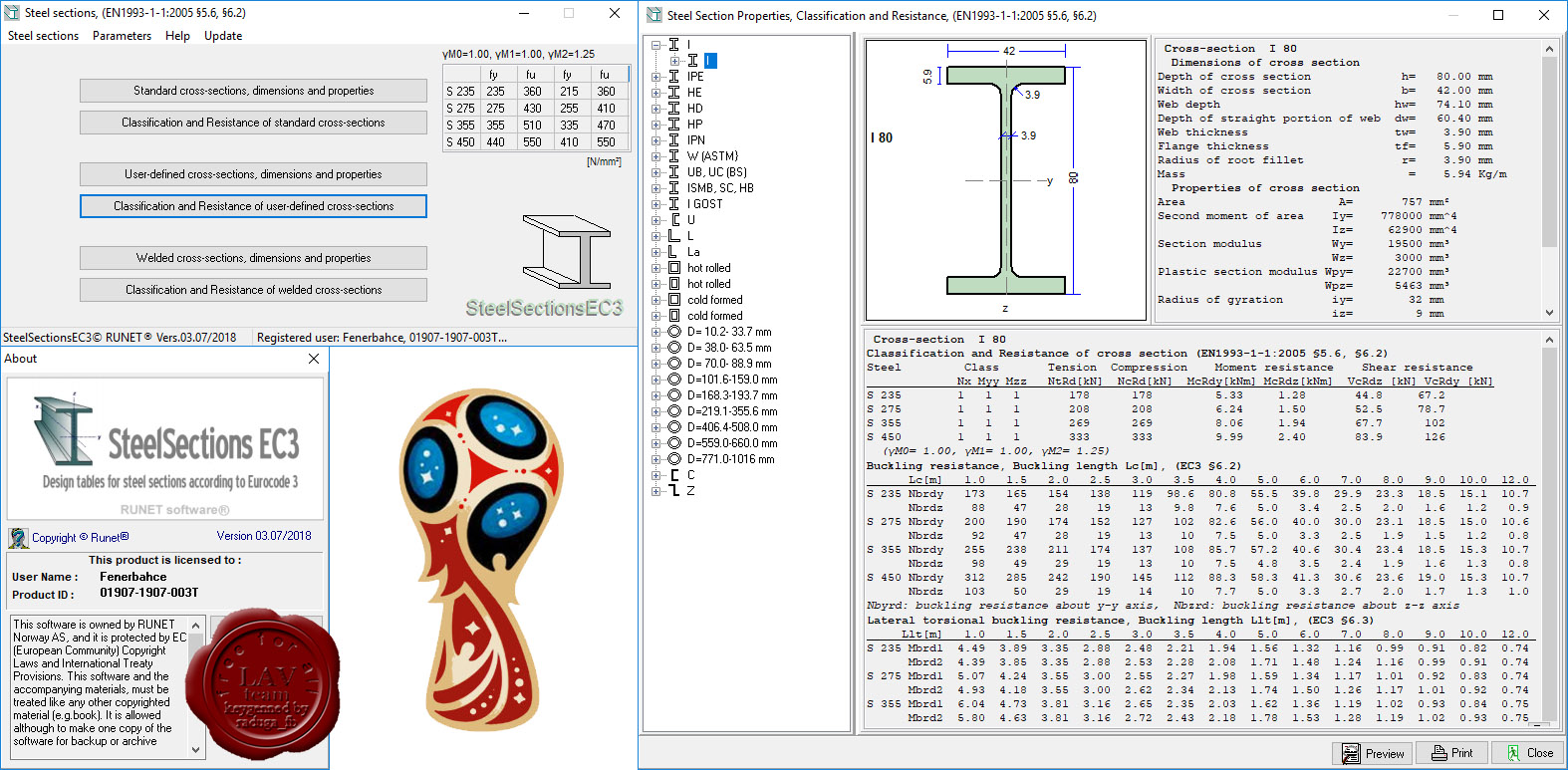The width and height of the screenshot is (1568, 770).
Task: Select the UB, UC (BS) icon
Action: coord(674,172)
